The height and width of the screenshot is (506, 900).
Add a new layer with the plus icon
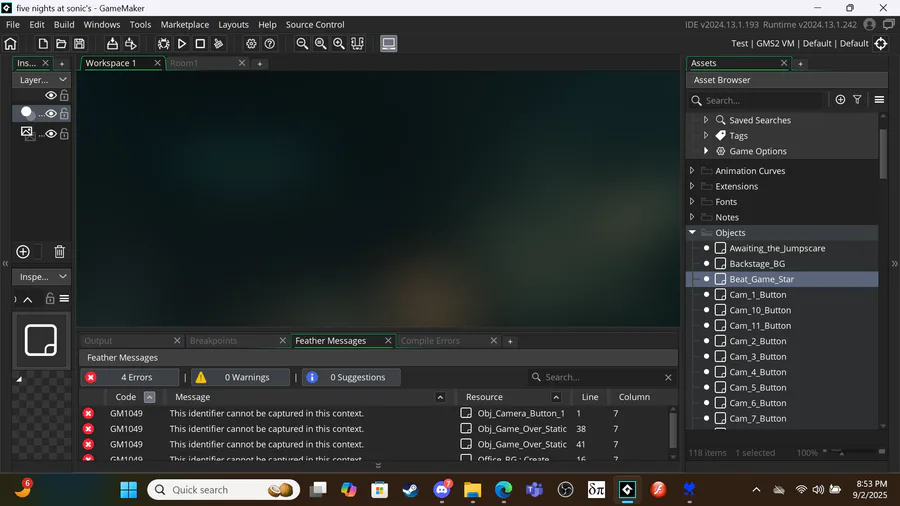[23, 252]
